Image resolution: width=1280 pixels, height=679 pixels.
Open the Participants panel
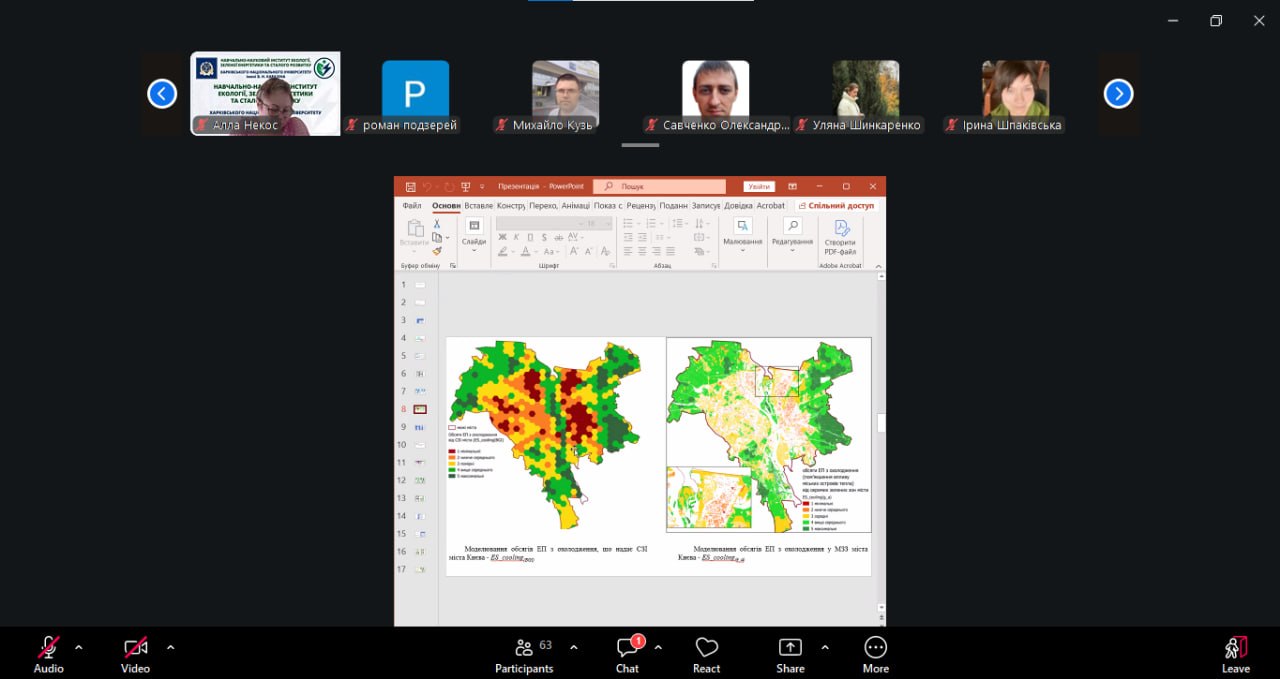point(524,654)
